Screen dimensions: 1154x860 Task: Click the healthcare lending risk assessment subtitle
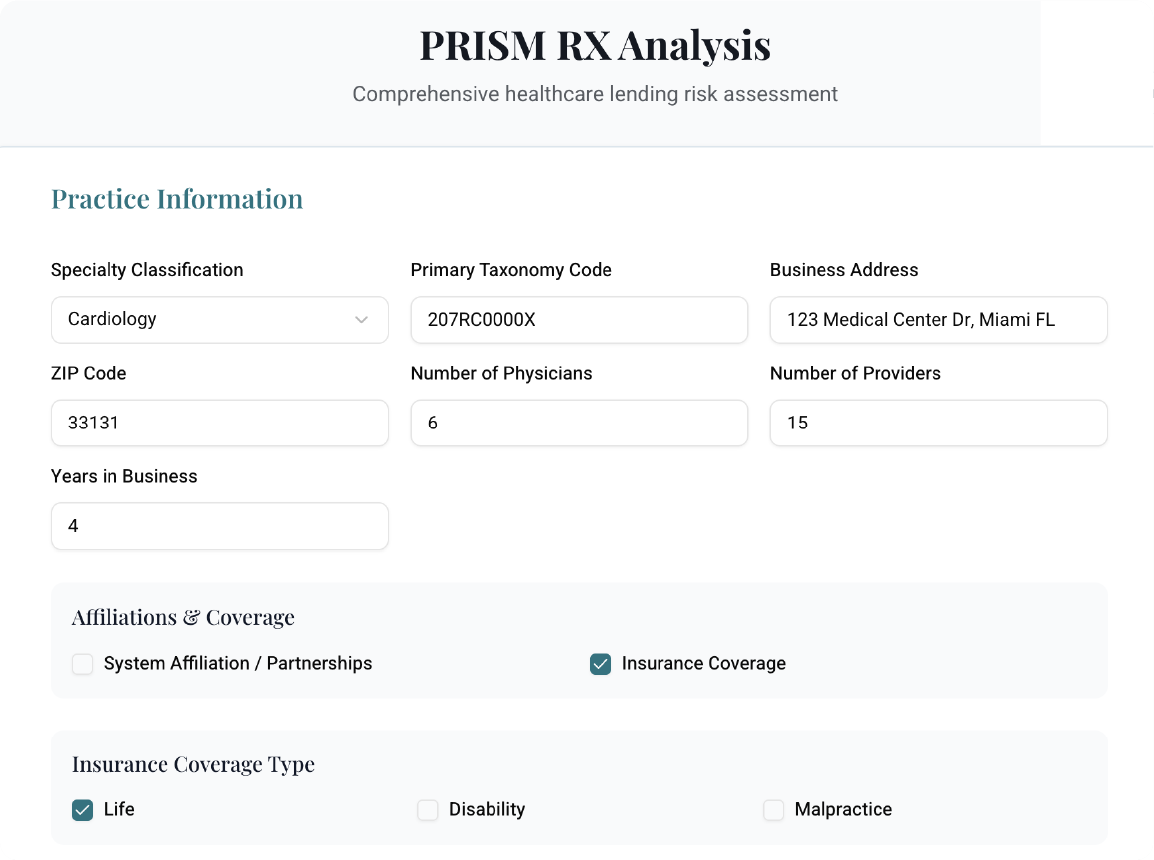coord(594,94)
